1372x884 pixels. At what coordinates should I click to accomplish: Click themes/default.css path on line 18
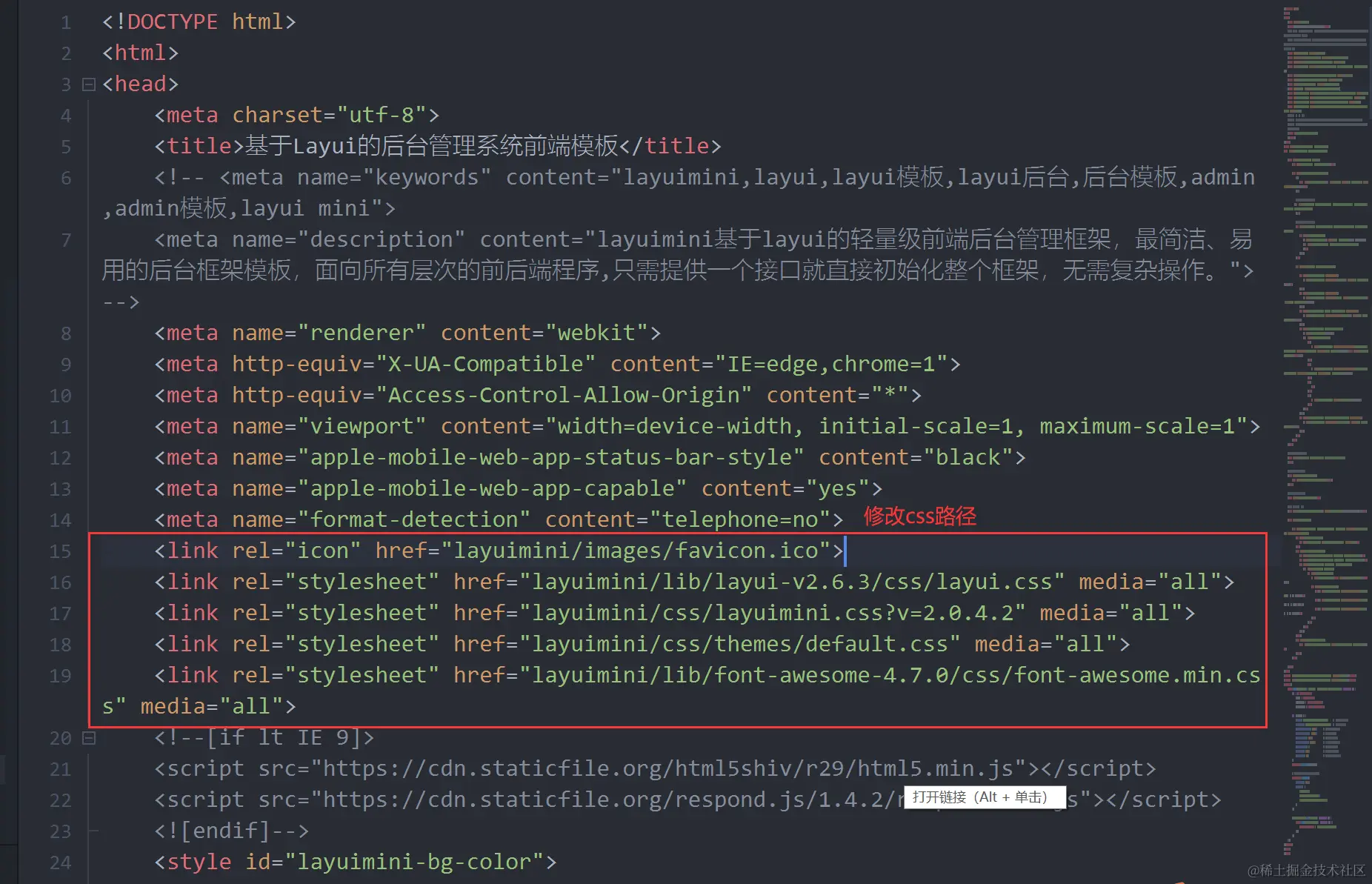(739, 644)
